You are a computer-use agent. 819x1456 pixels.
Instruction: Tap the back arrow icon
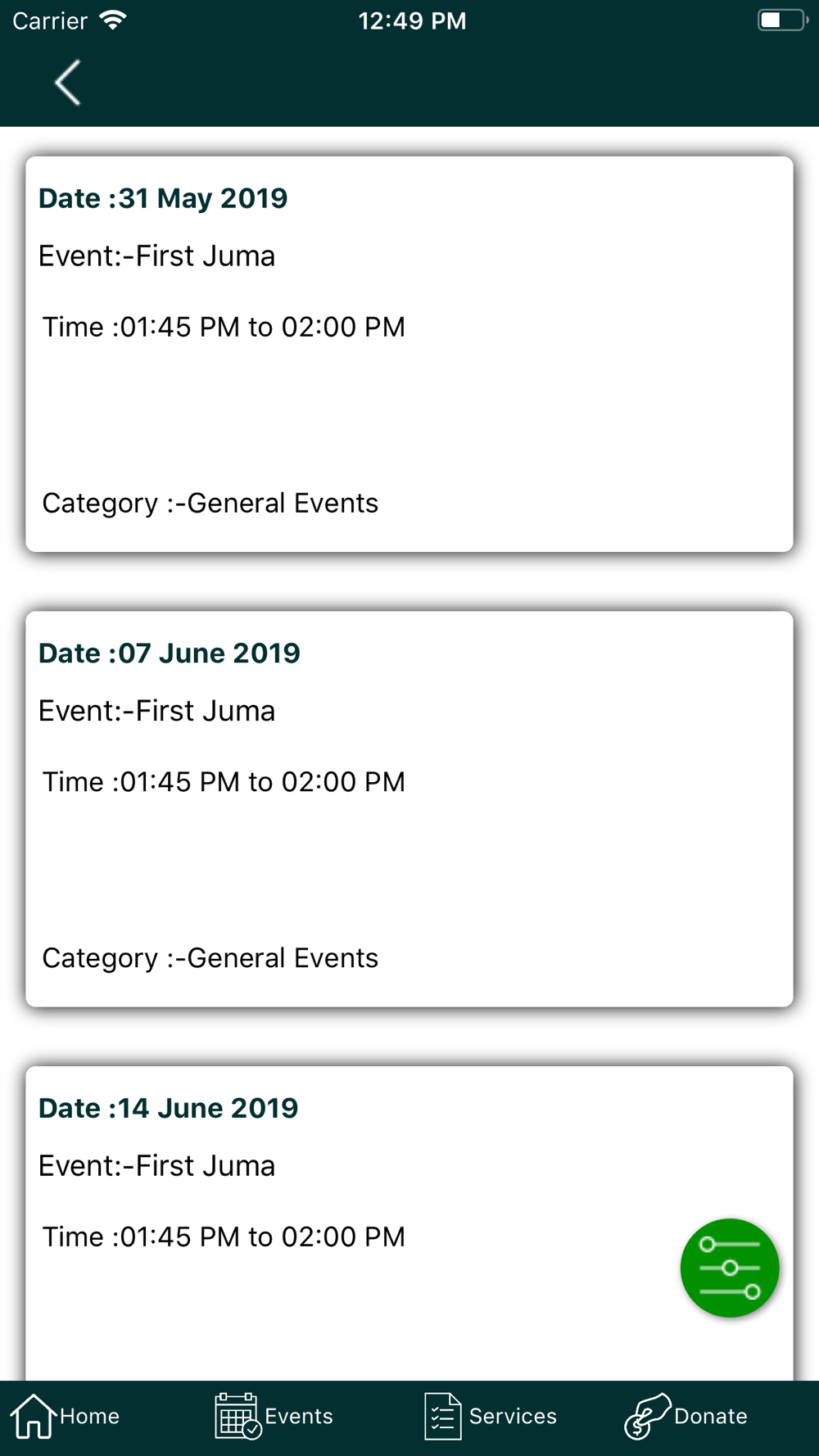[x=68, y=83]
